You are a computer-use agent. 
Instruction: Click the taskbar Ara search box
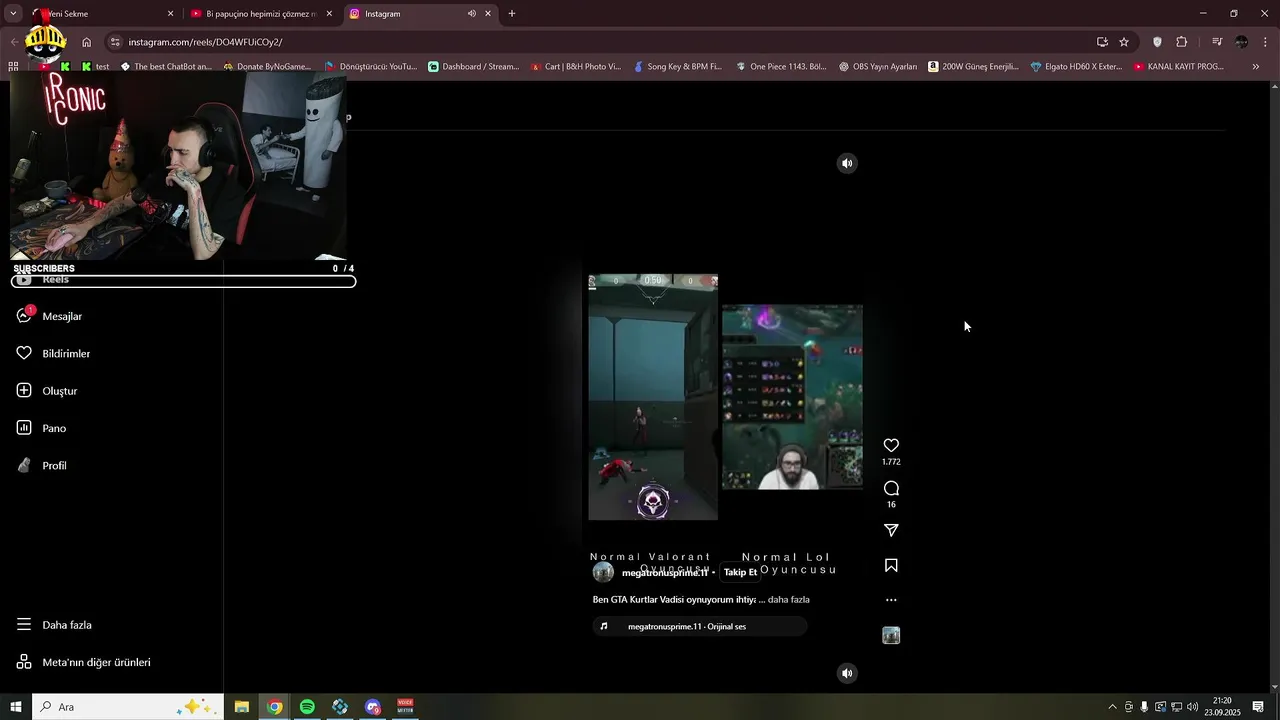coord(128,707)
